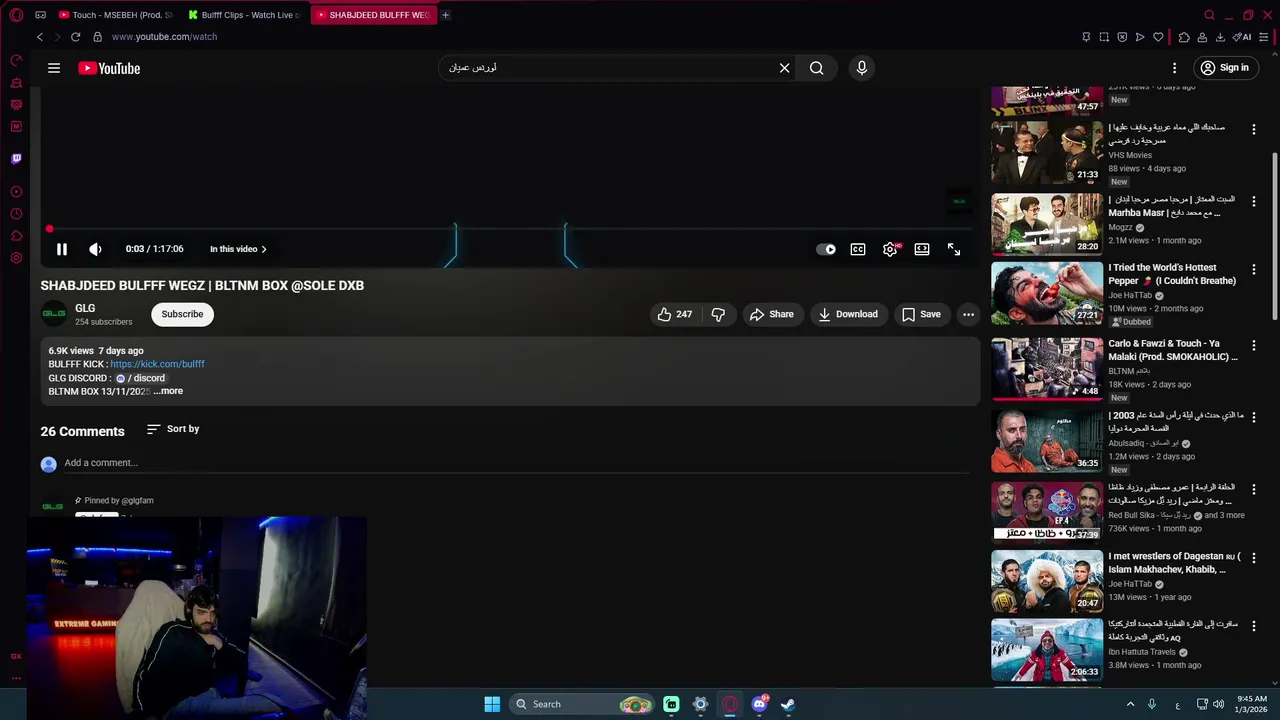
Task: Open World's Hottest Pepper video thumbnail
Action: click(1047, 293)
